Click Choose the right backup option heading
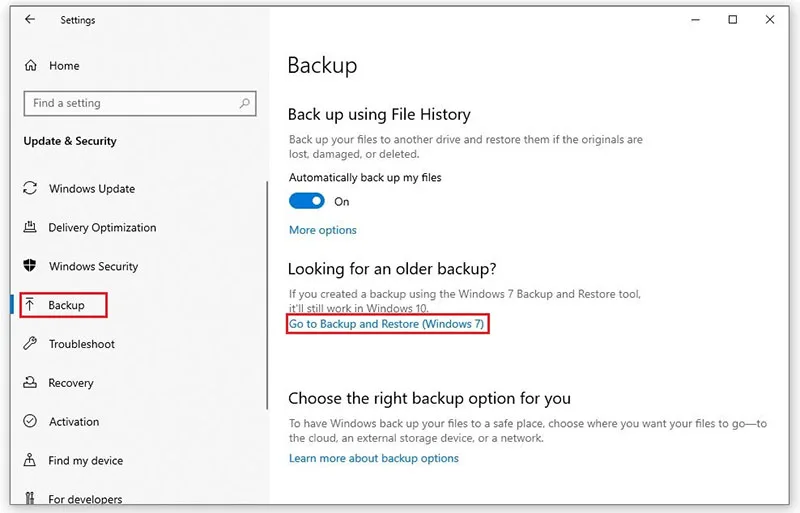 click(x=429, y=398)
